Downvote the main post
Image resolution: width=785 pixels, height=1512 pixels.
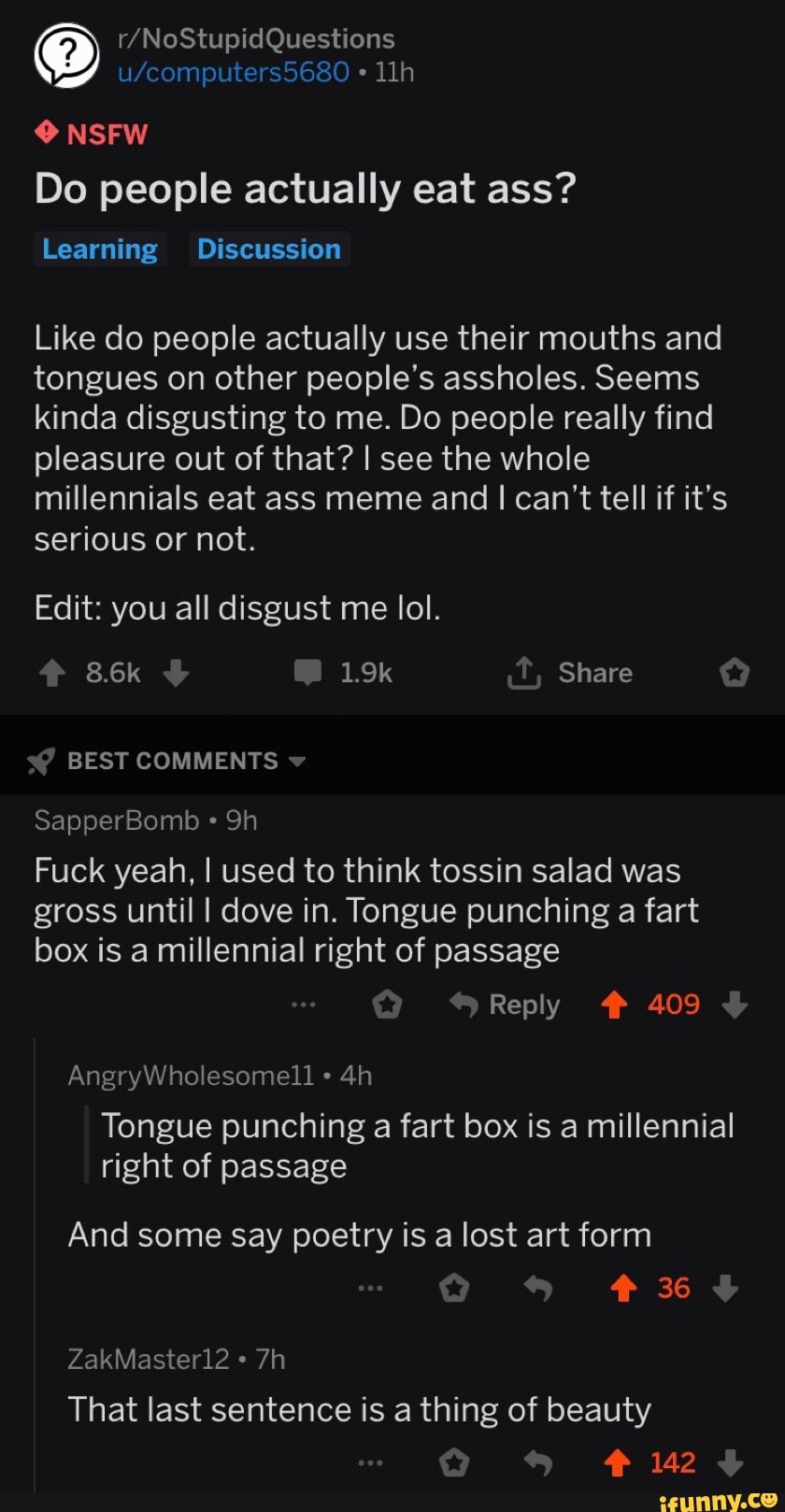coord(176,674)
